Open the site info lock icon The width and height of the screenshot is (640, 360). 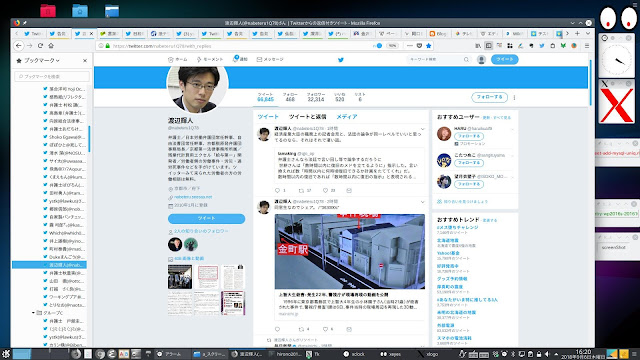tap(108, 46)
